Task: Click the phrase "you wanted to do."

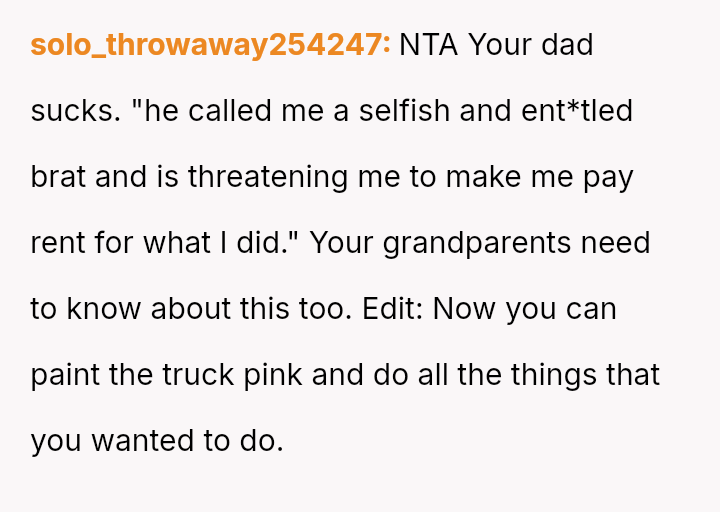Action: (157, 441)
